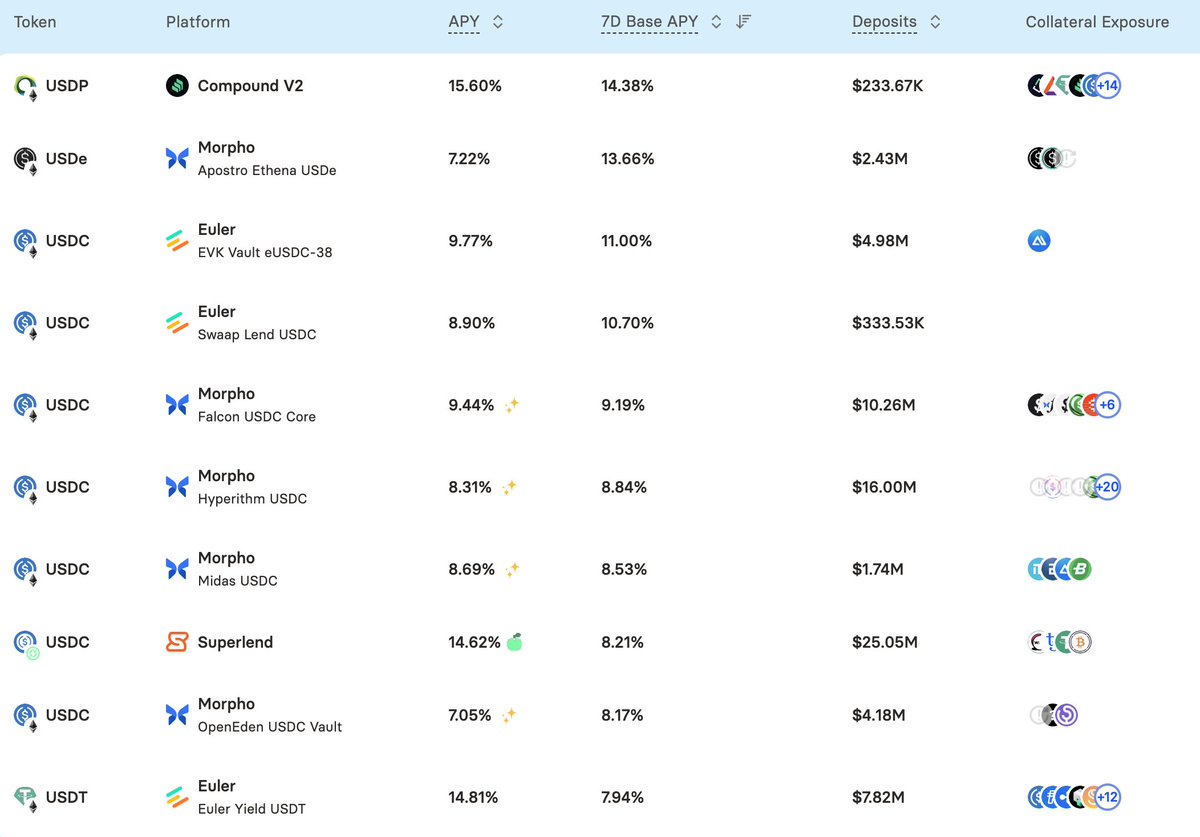Viewport: 1200px width, 837px height.
Task: Open Falcon USDC Core vault
Action: tap(257, 416)
